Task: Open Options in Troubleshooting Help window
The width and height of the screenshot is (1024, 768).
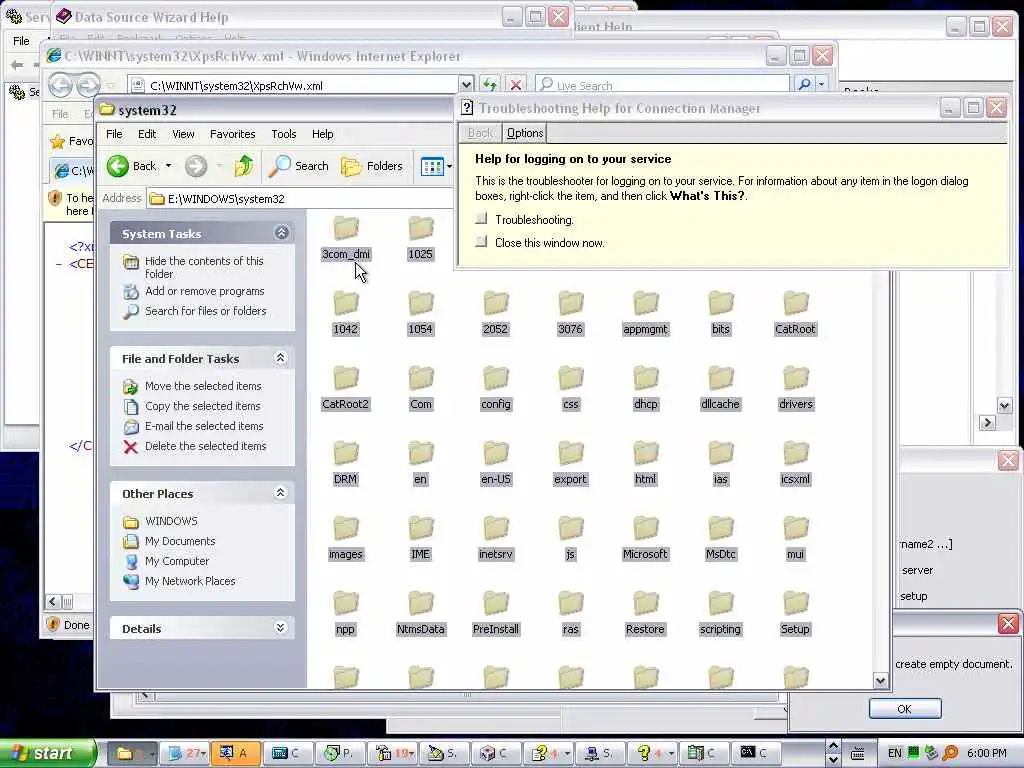Action: 525,133
